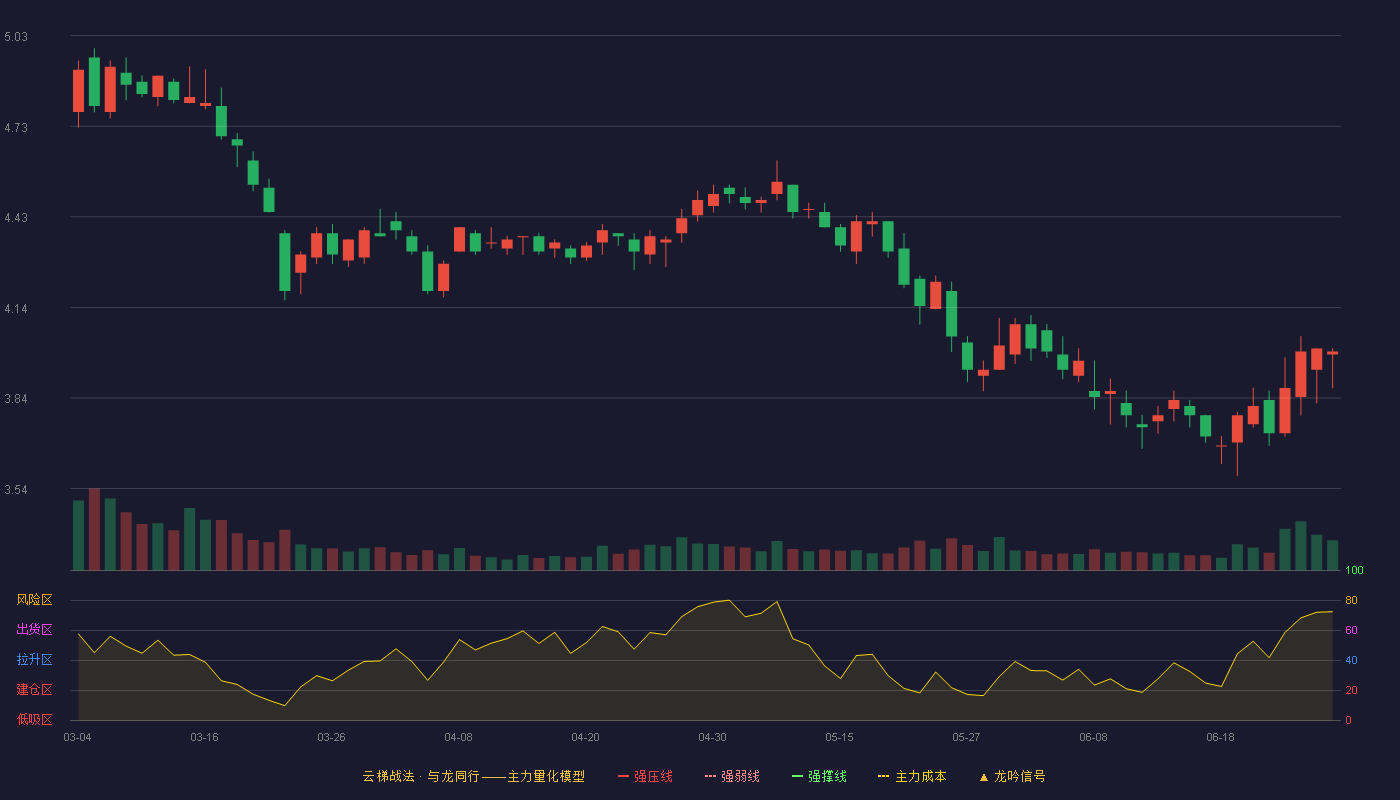Viewport: 1400px width, 800px height.
Task: Toggle the 强压线 legend entry
Action: [645, 776]
